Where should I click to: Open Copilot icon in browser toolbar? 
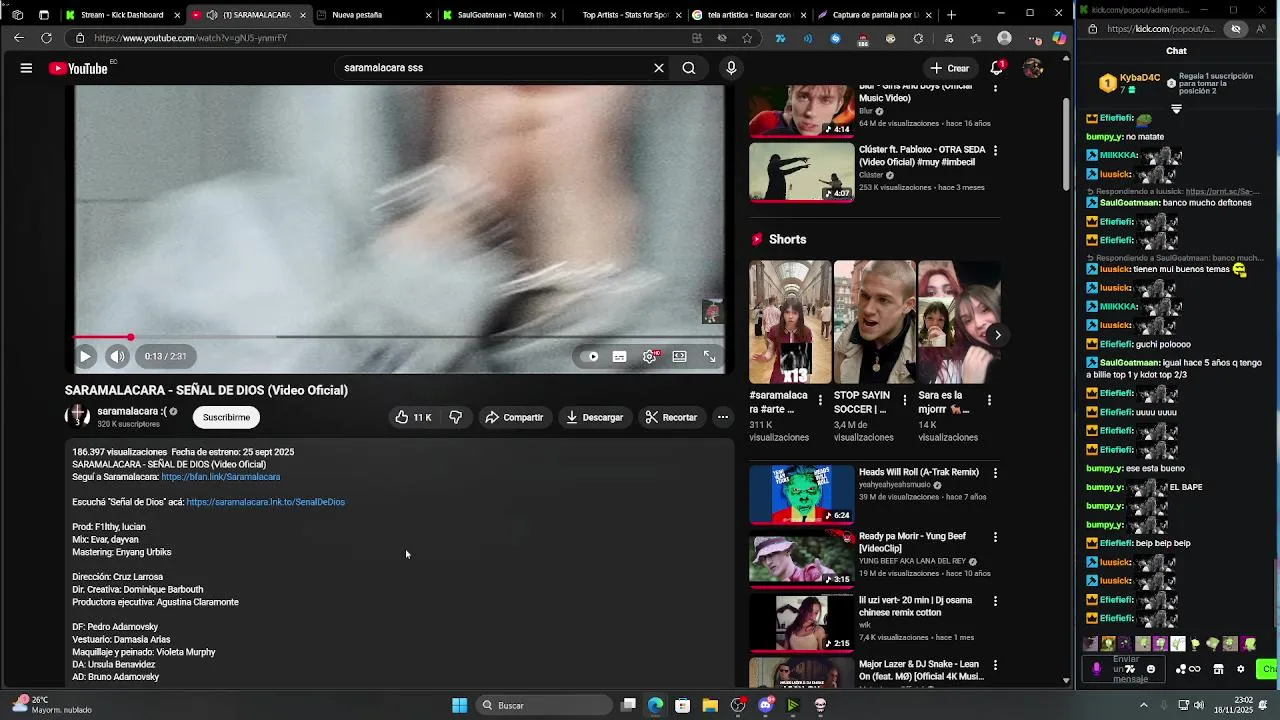tap(1059, 39)
